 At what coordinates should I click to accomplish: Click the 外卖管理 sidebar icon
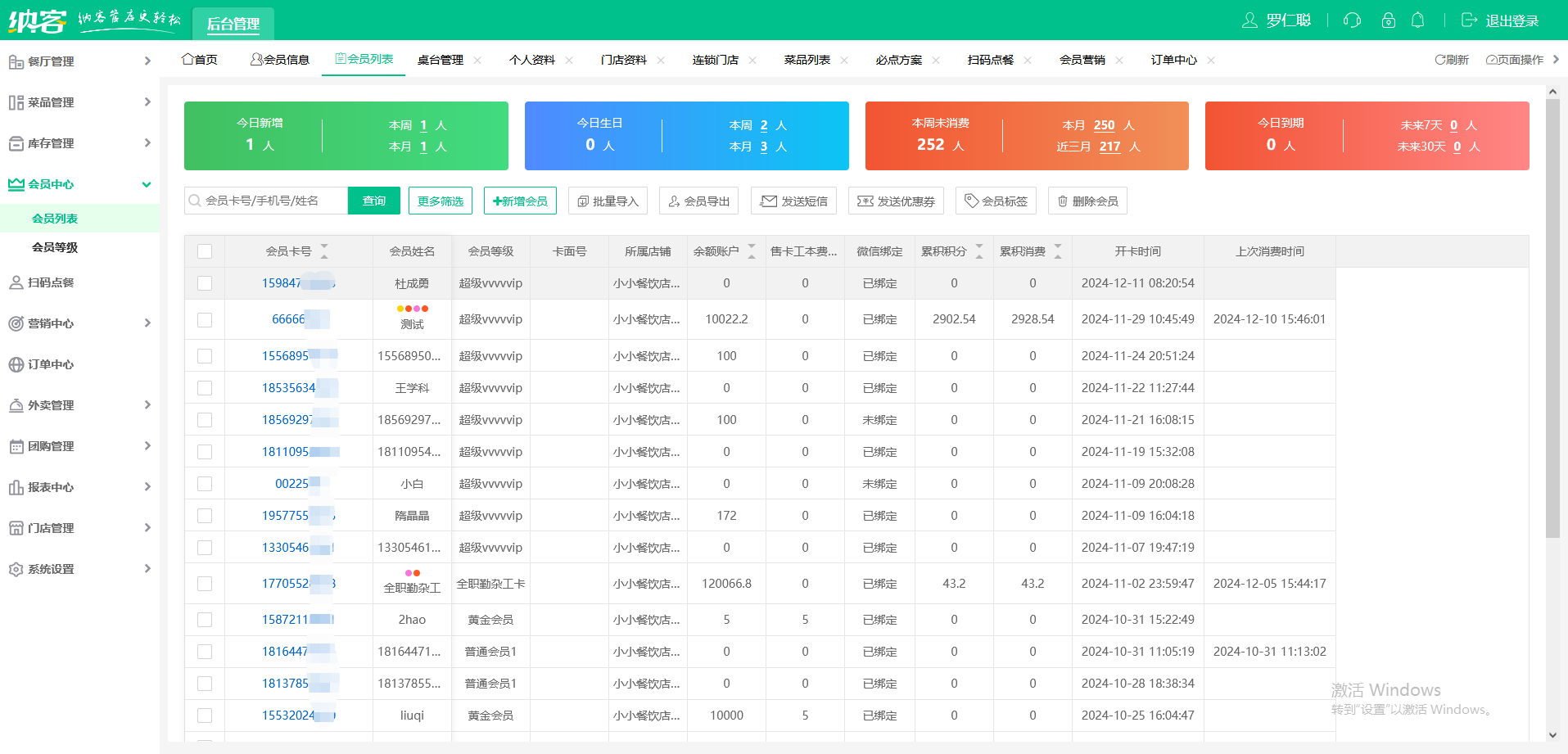pyautogui.click(x=16, y=405)
